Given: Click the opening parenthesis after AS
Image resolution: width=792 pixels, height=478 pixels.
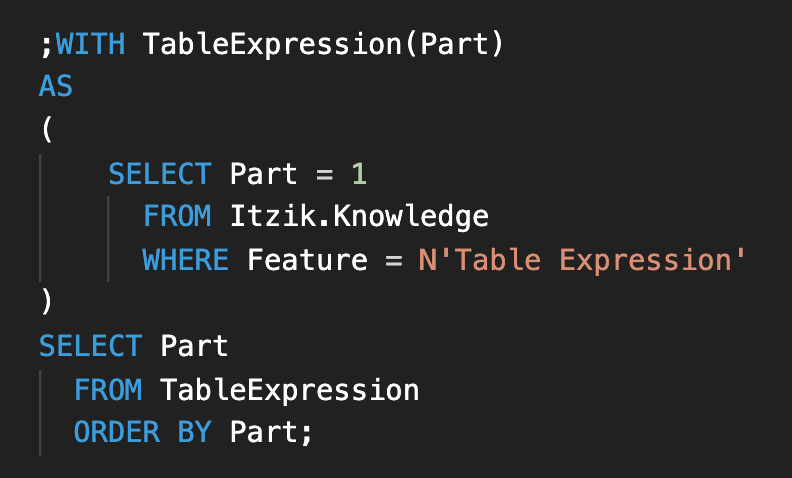Looking at the screenshot, I should 46,130.
